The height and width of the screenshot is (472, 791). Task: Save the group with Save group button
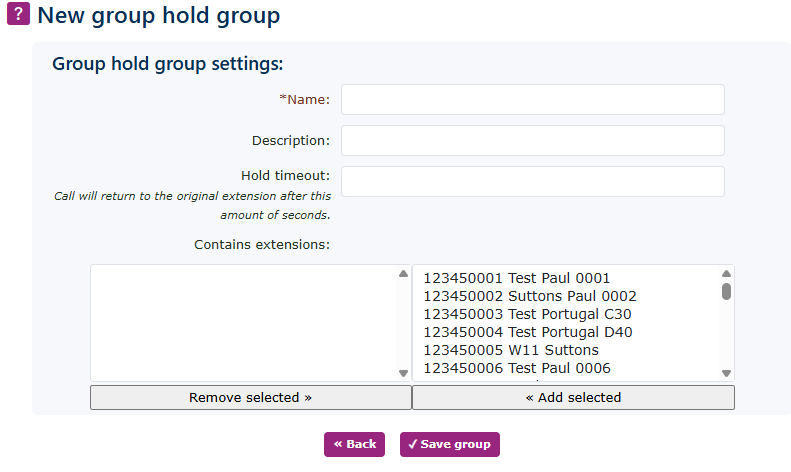point(449,444)
